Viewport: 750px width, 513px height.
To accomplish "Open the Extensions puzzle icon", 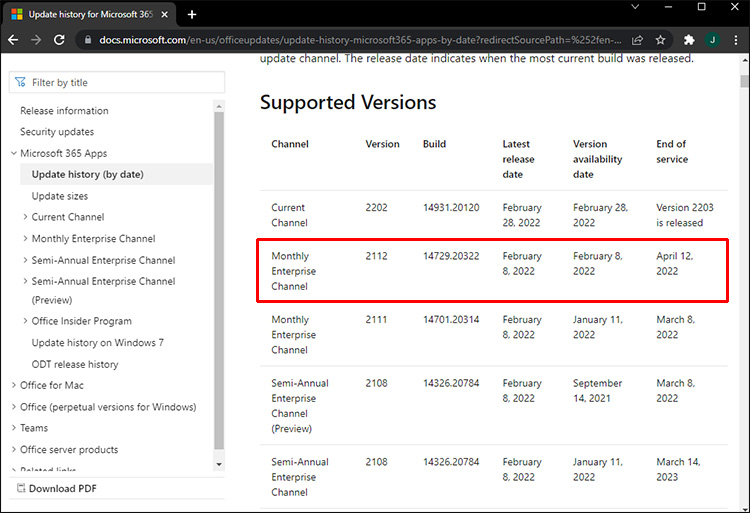I will pyautogui.click(x=689, y=40).
